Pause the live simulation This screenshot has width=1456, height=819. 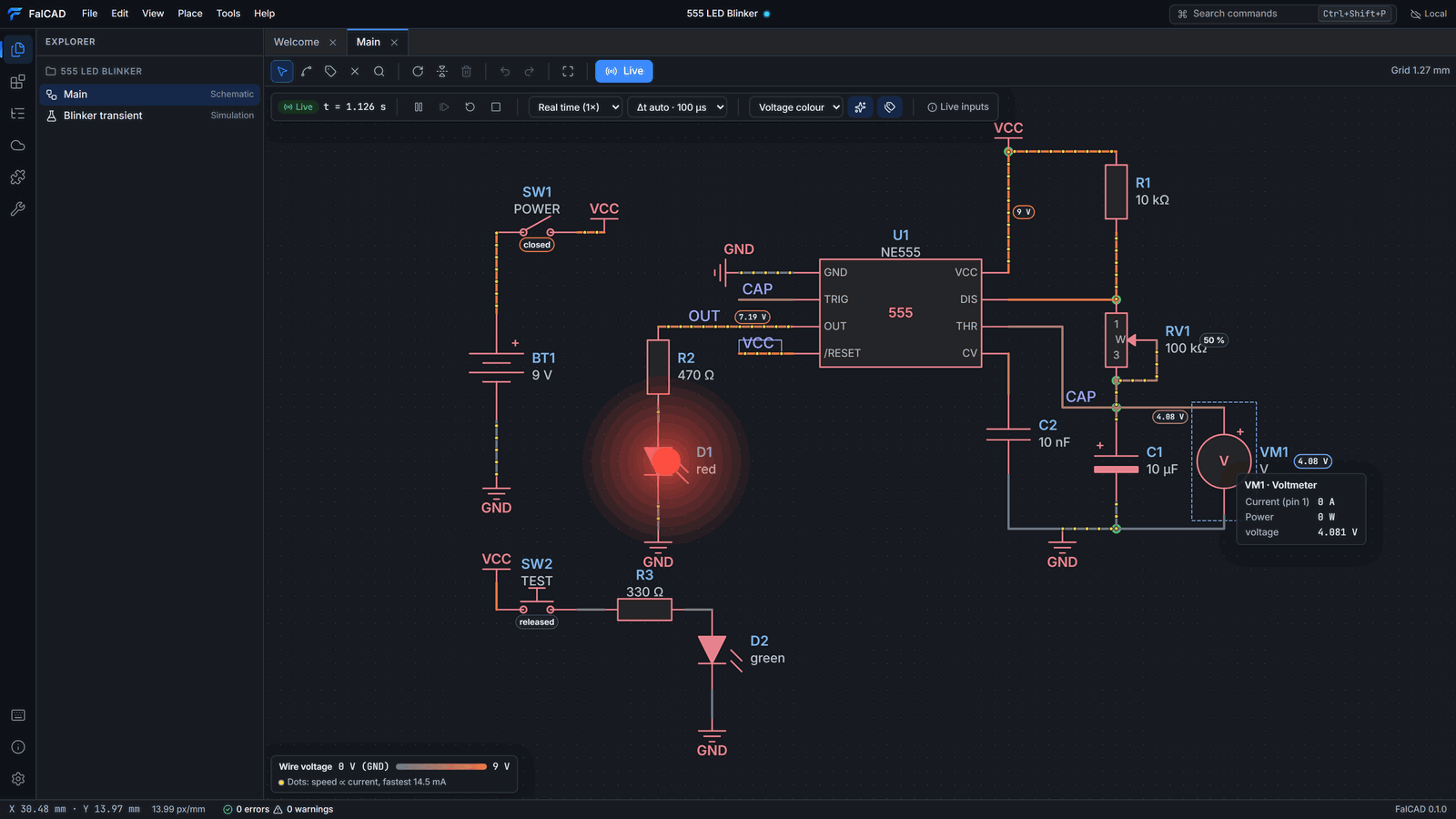419,107
